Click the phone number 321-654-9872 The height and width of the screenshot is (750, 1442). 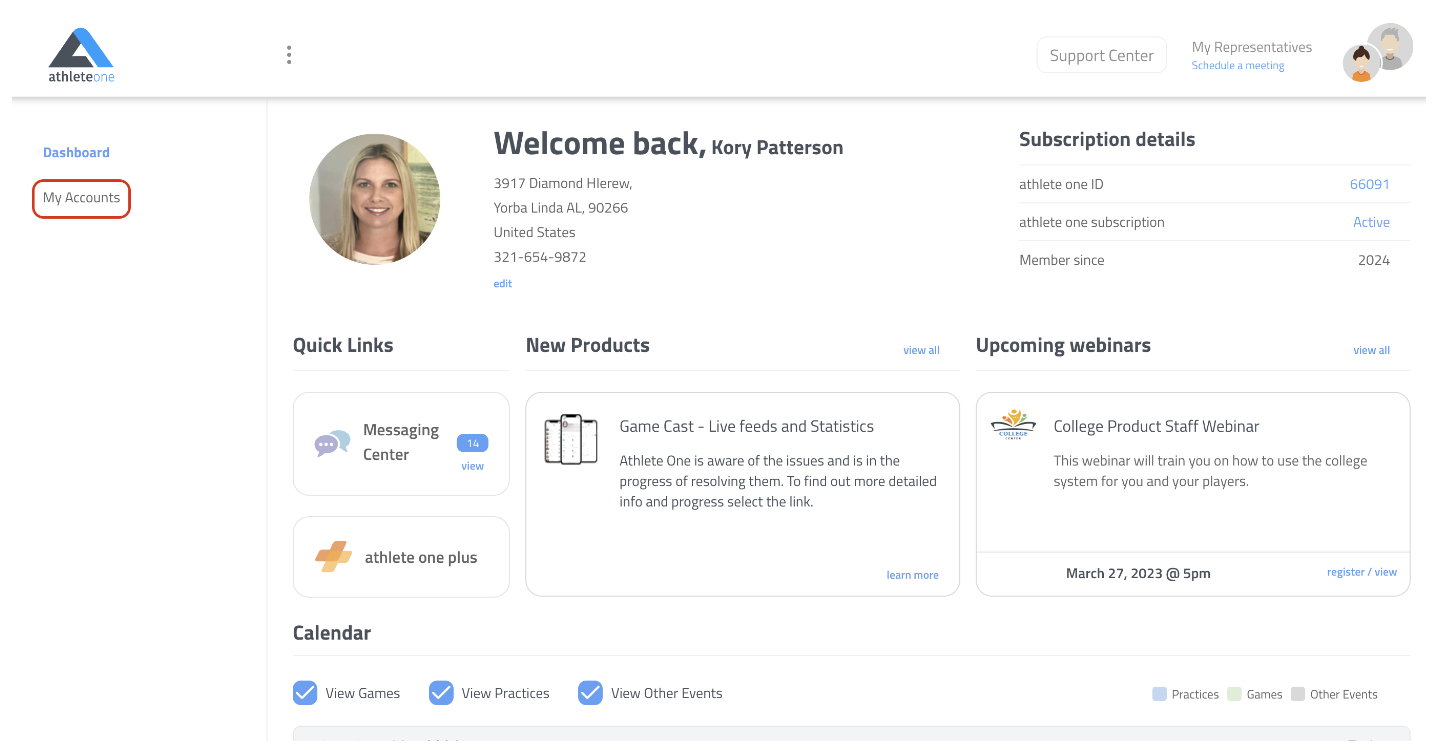tap(540, 257)
